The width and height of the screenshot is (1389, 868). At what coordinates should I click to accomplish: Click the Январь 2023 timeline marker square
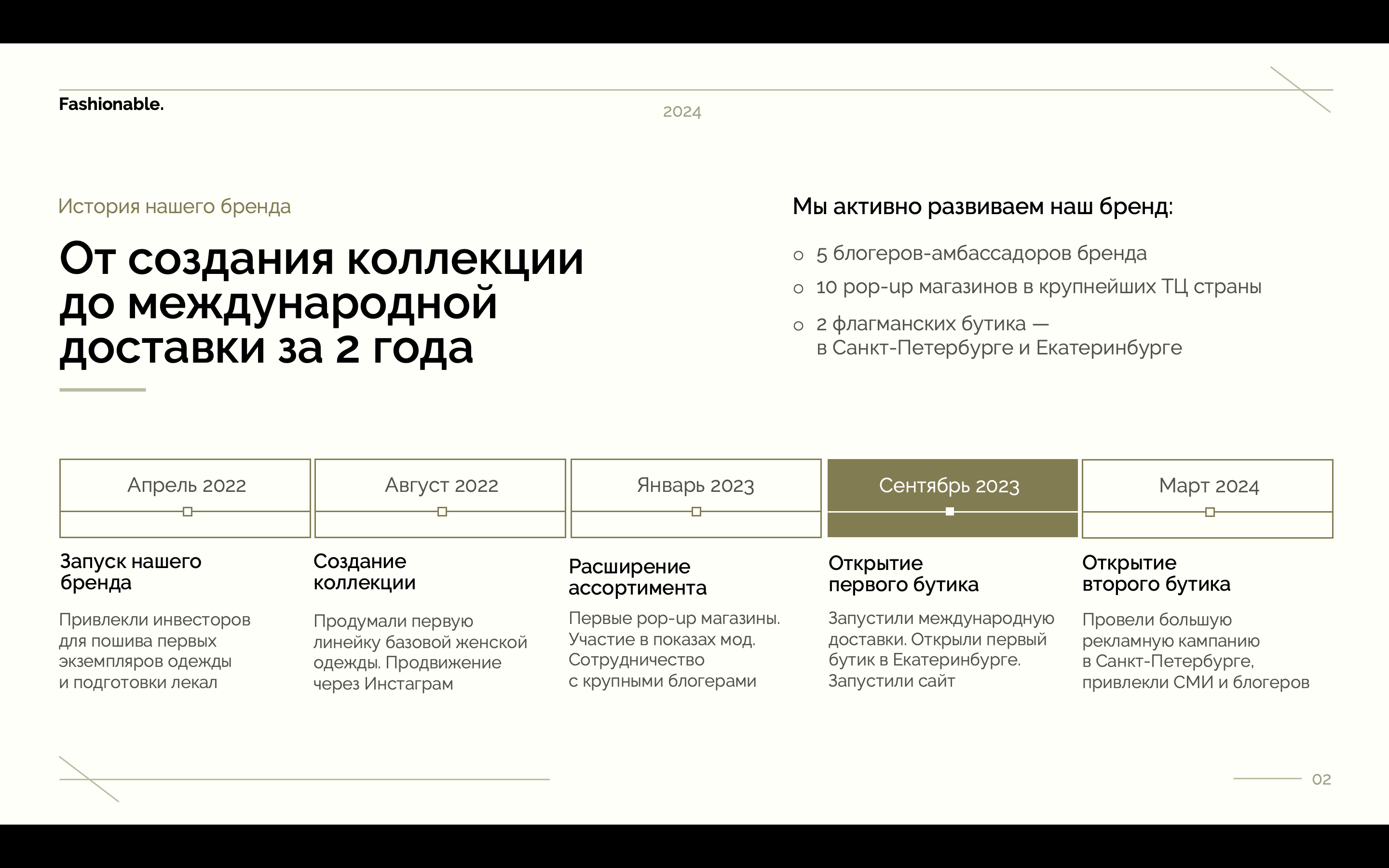(x=696, y=512)
